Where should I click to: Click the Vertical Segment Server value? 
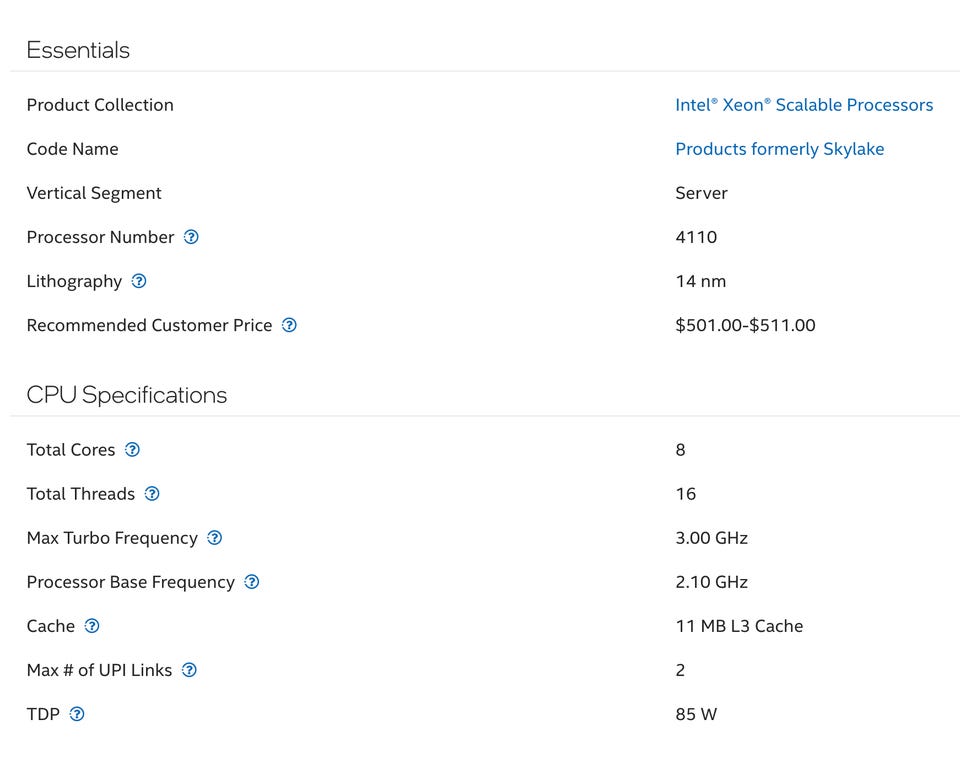point(701,193)
